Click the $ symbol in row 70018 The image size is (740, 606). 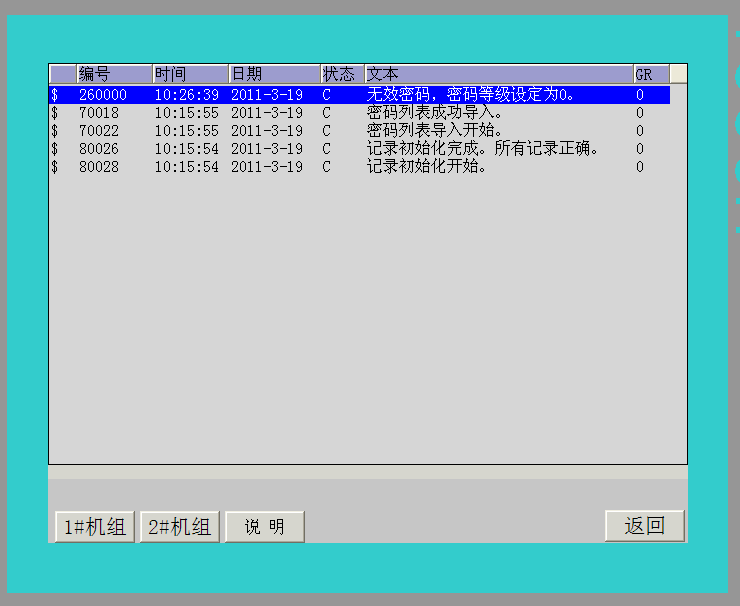[x=55, y=113]
